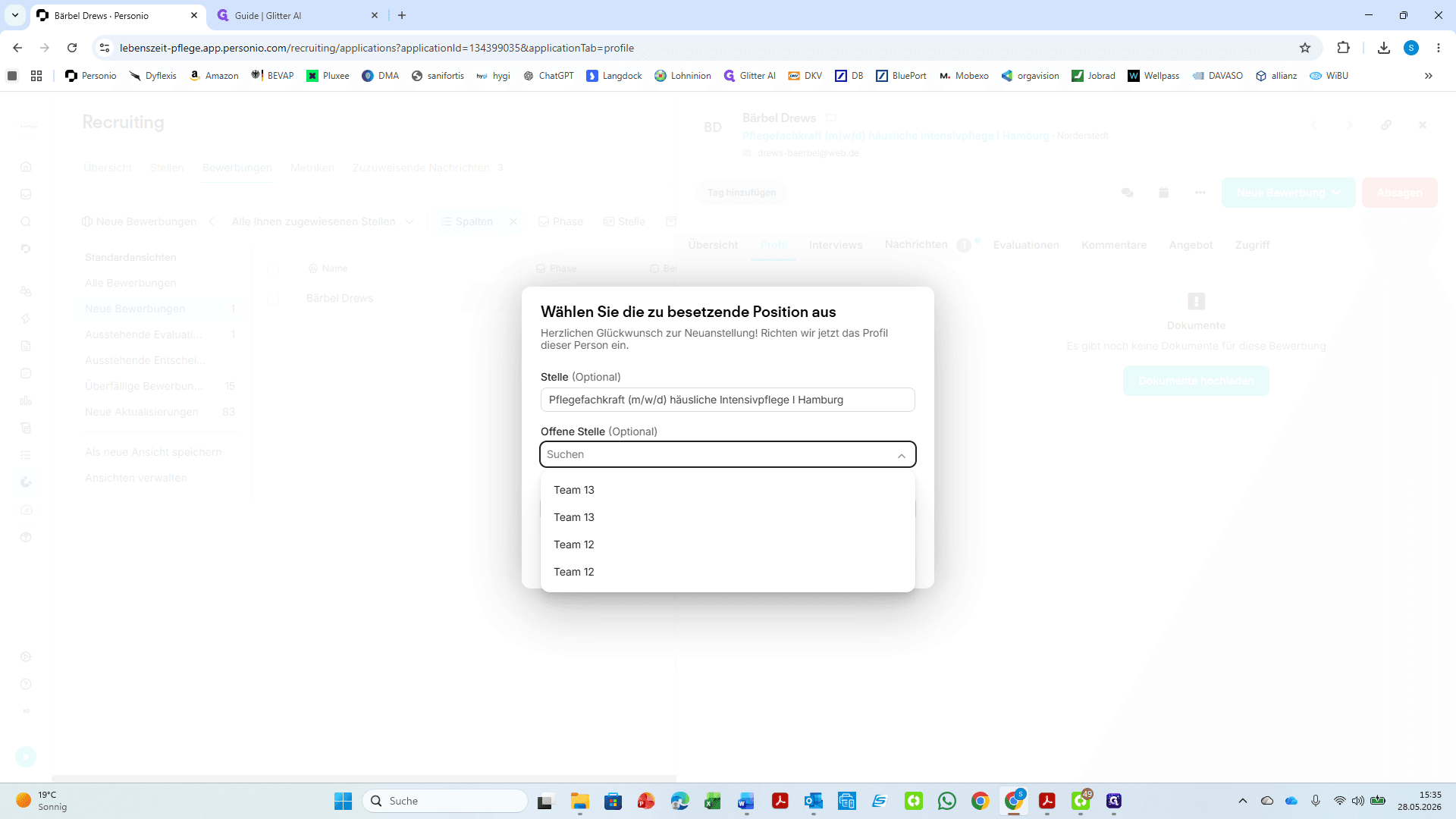Show more bookmarks with the overflow chevron
This screenshot has height=819, width=1456.
pos(1429,76)
